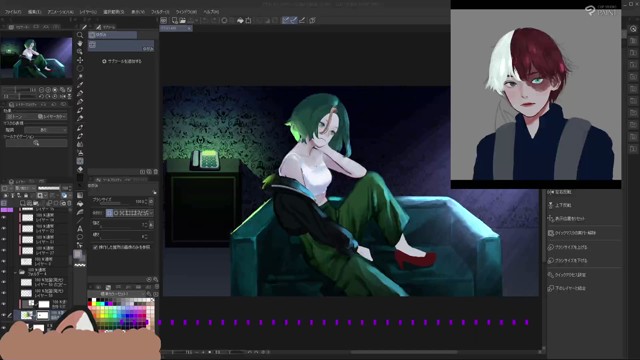
Task: Click the search icon beside color set name
Action: coord(149,294)
